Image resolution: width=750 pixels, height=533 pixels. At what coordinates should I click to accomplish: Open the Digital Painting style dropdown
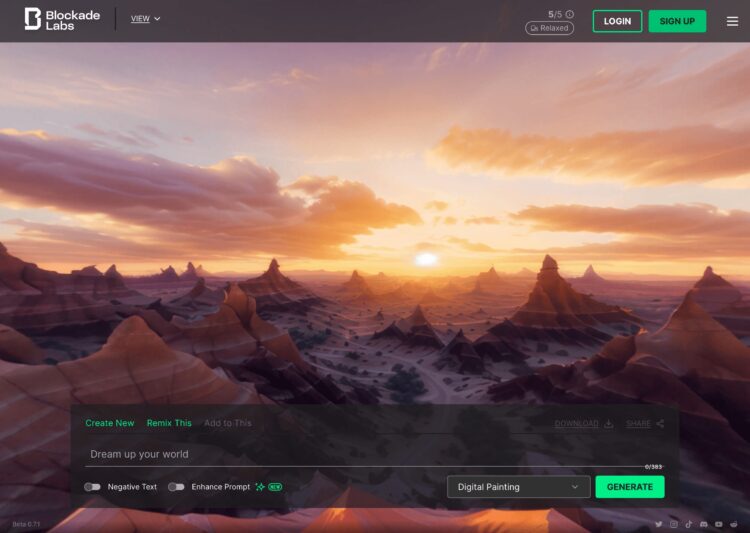click(x=518, y=487)
